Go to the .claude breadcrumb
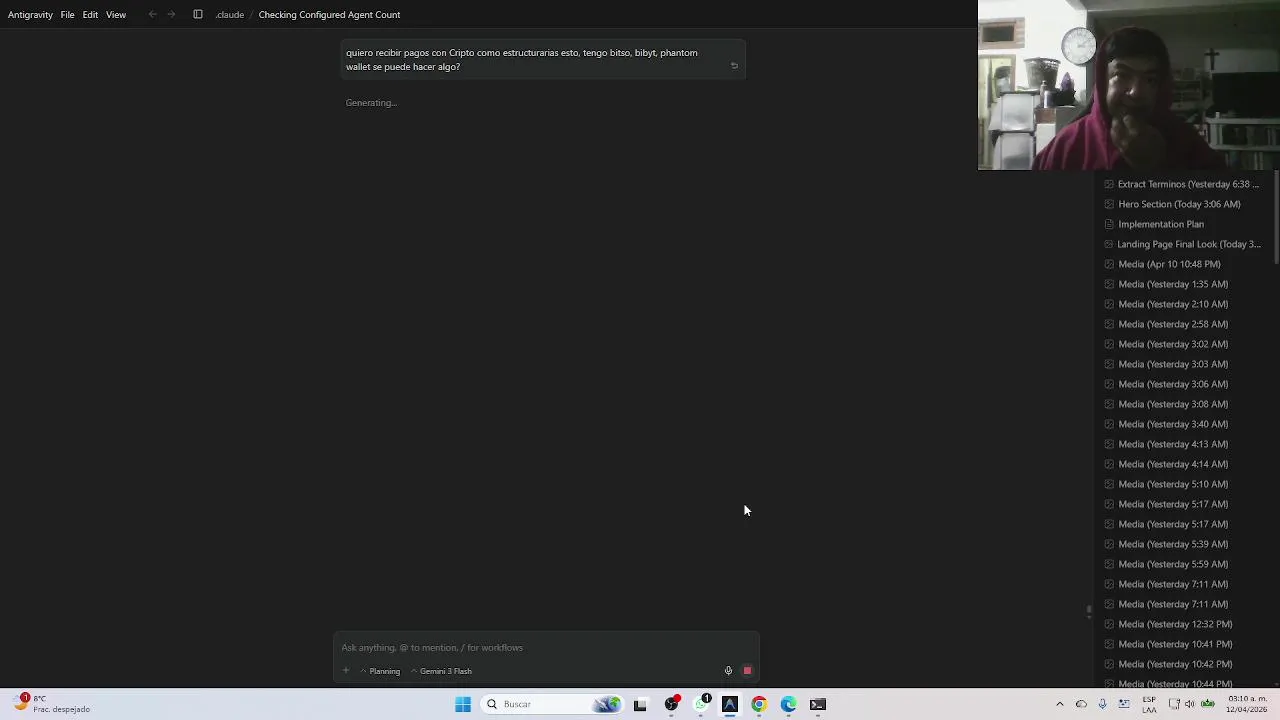 [x=230, y=14]
